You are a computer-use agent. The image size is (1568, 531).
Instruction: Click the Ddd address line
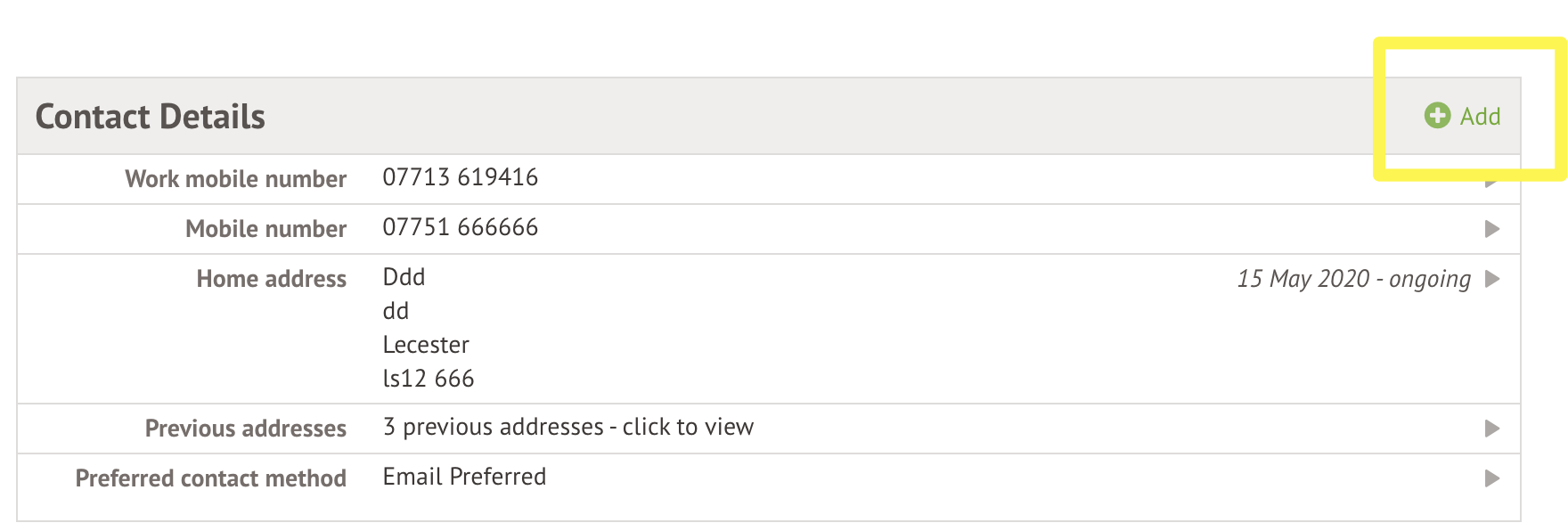[404, 277]
